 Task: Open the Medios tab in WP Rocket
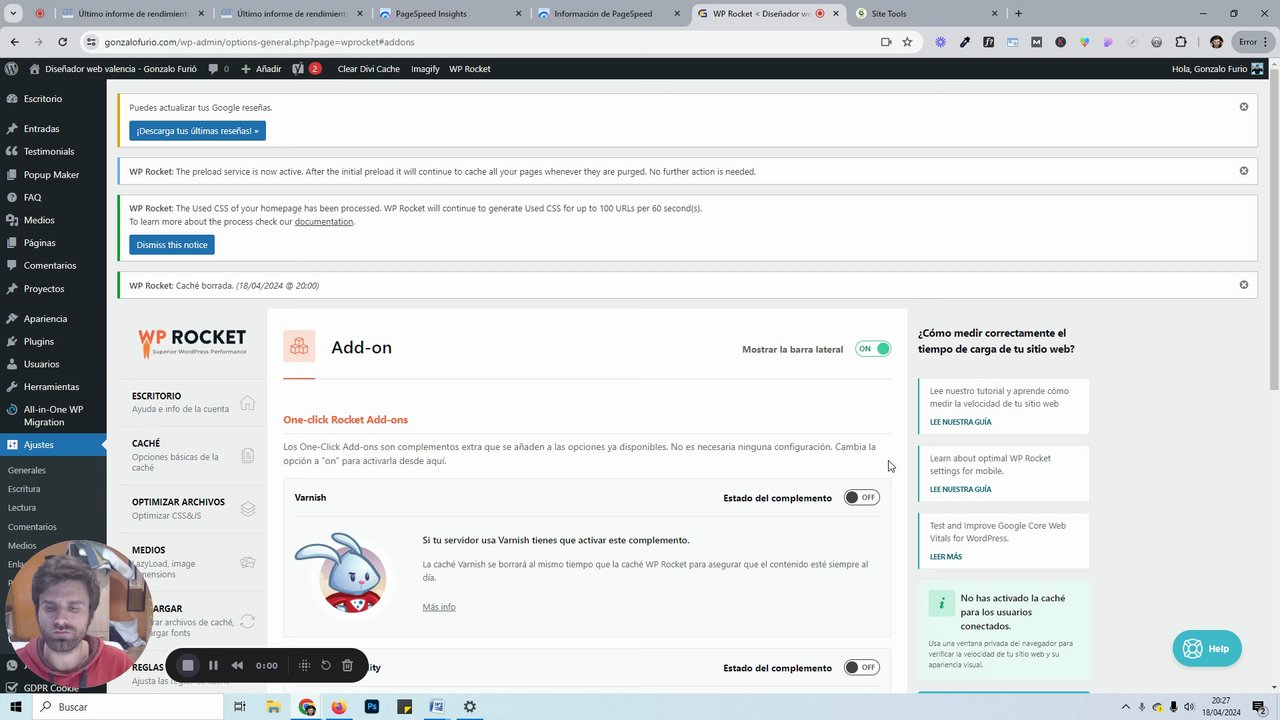tap(193, 562)
